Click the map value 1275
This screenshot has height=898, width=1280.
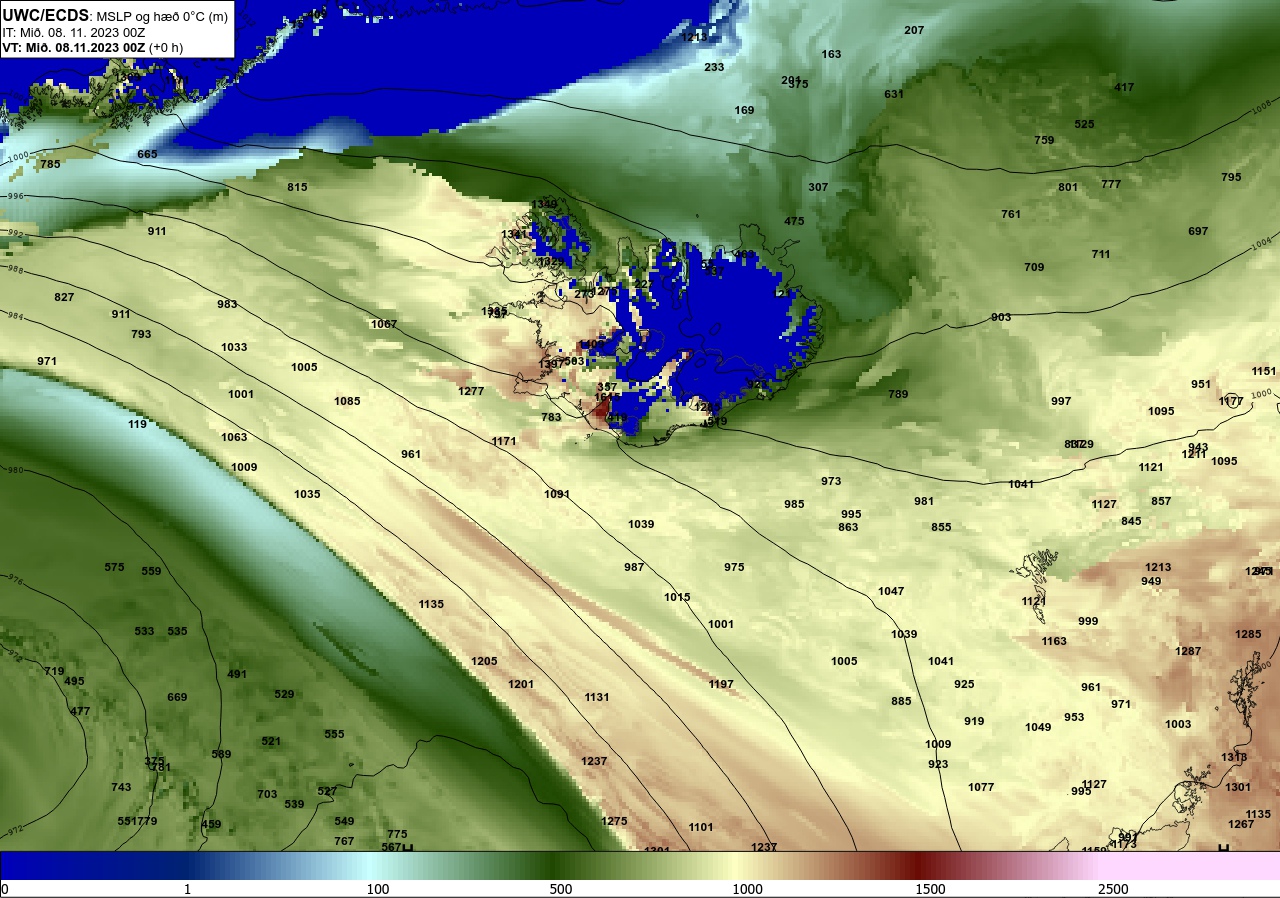click(614, 821)
